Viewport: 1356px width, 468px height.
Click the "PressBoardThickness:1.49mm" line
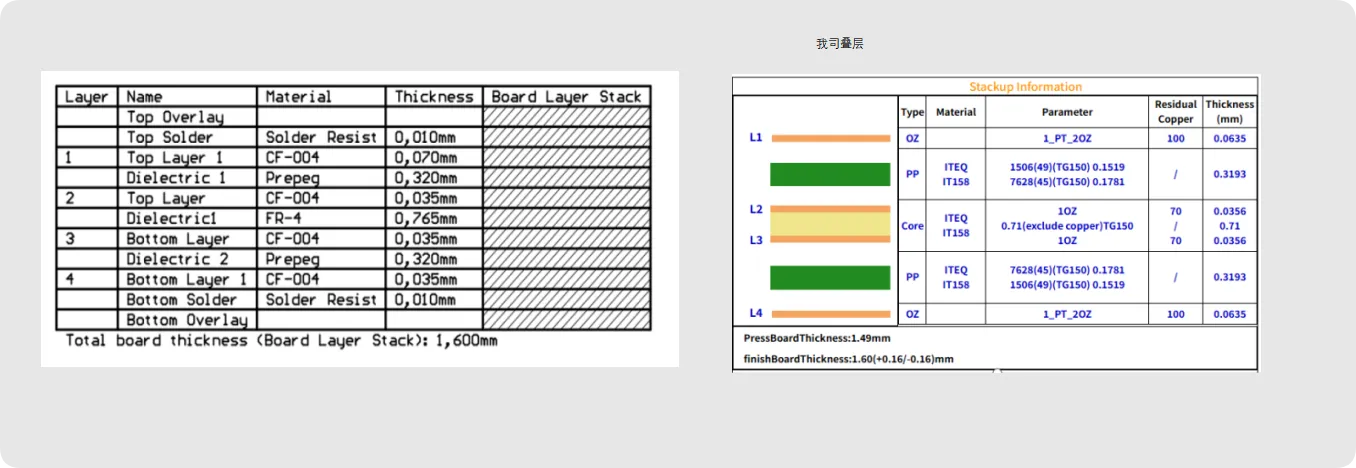click(x=817, y=338)
